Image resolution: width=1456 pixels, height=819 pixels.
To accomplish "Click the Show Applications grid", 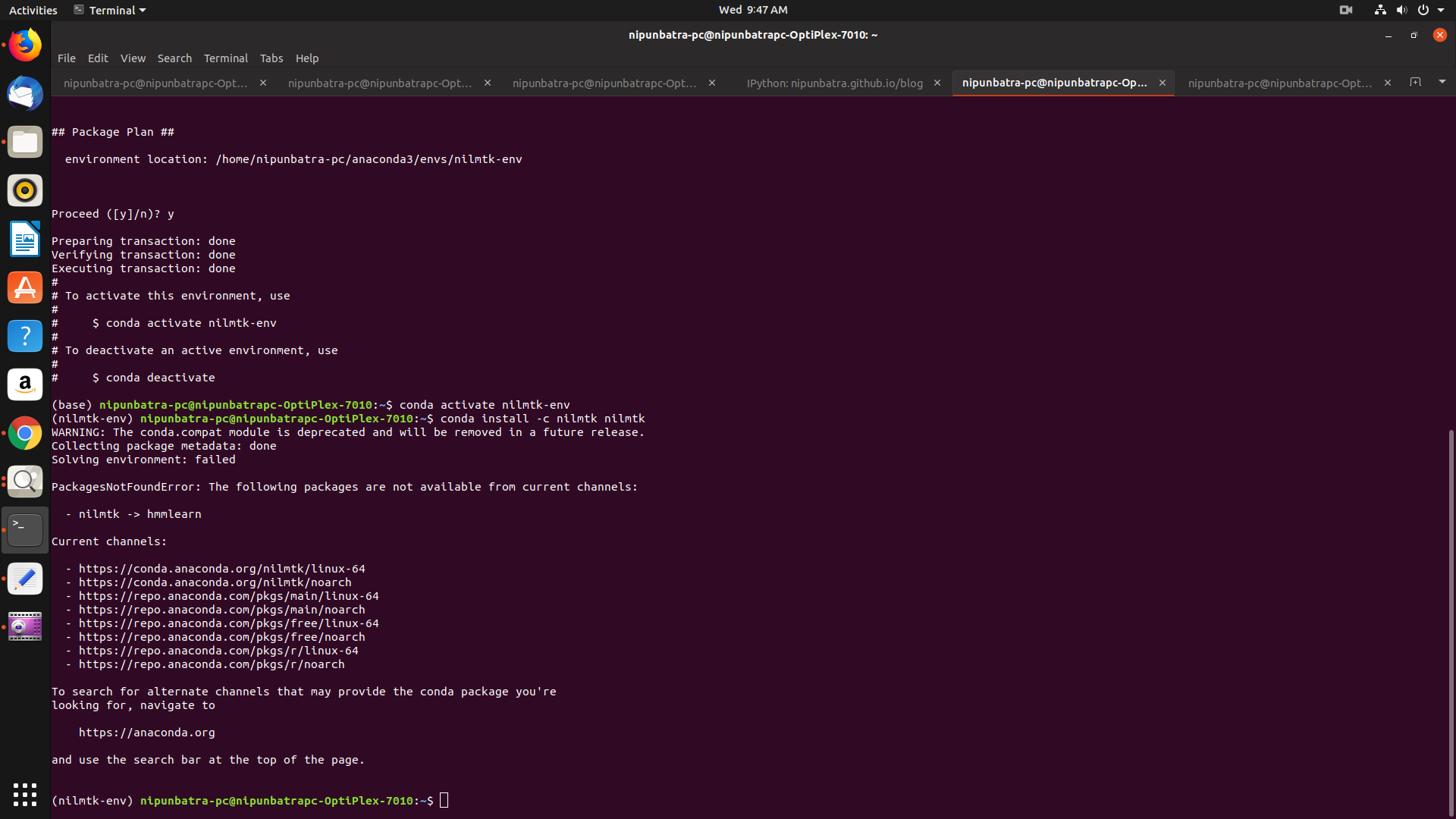I will click(x=25, y=795).
